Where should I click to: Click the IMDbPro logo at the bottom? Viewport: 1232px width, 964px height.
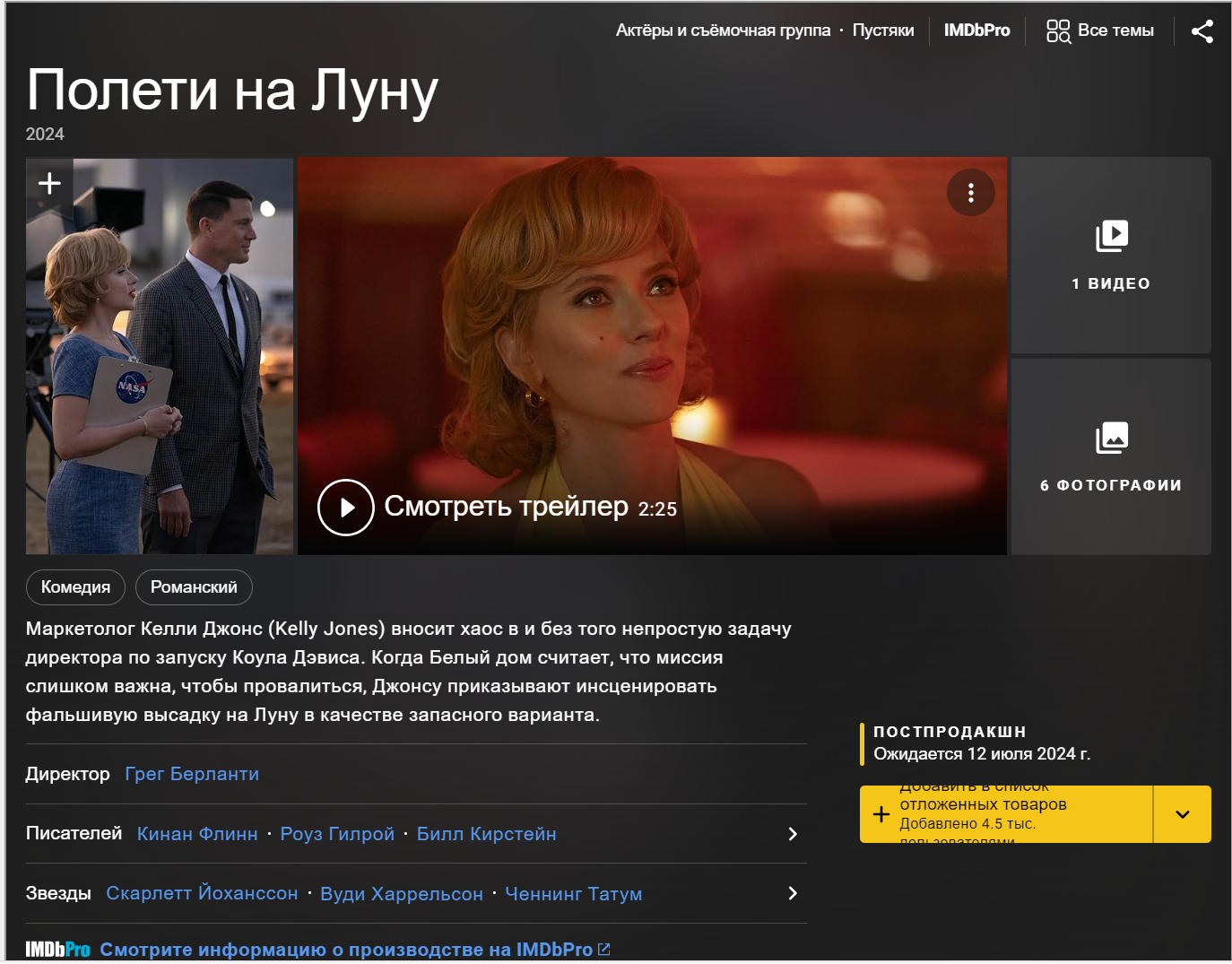57,950
